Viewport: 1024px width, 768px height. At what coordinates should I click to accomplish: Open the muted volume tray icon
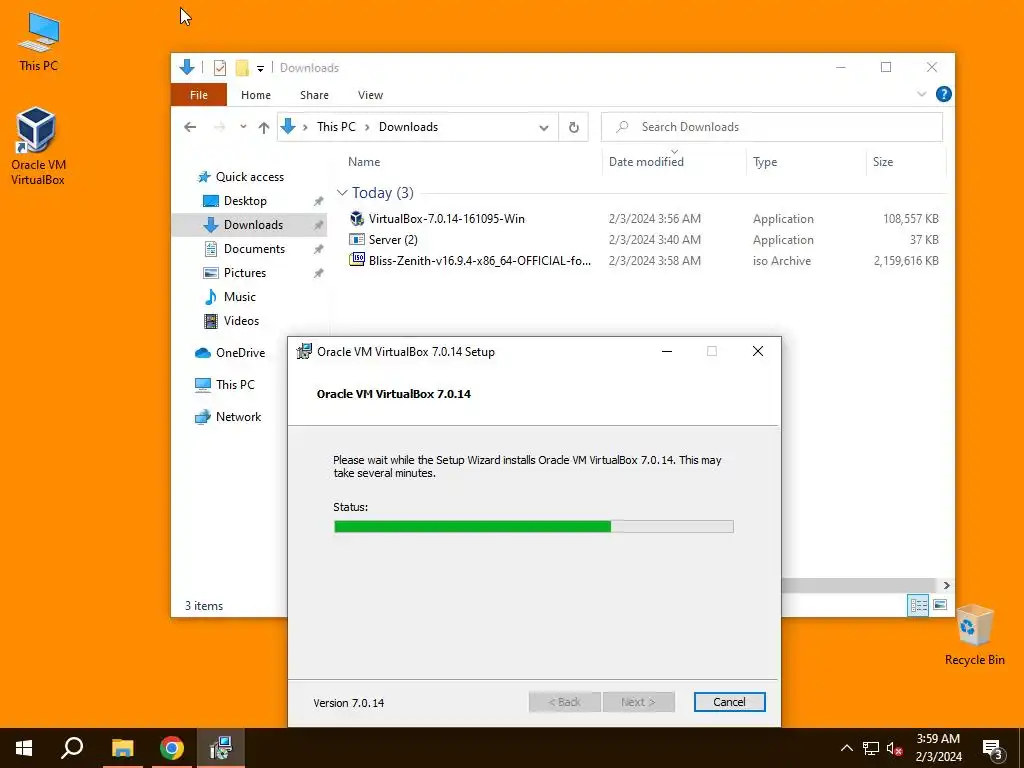click(895, 748)
